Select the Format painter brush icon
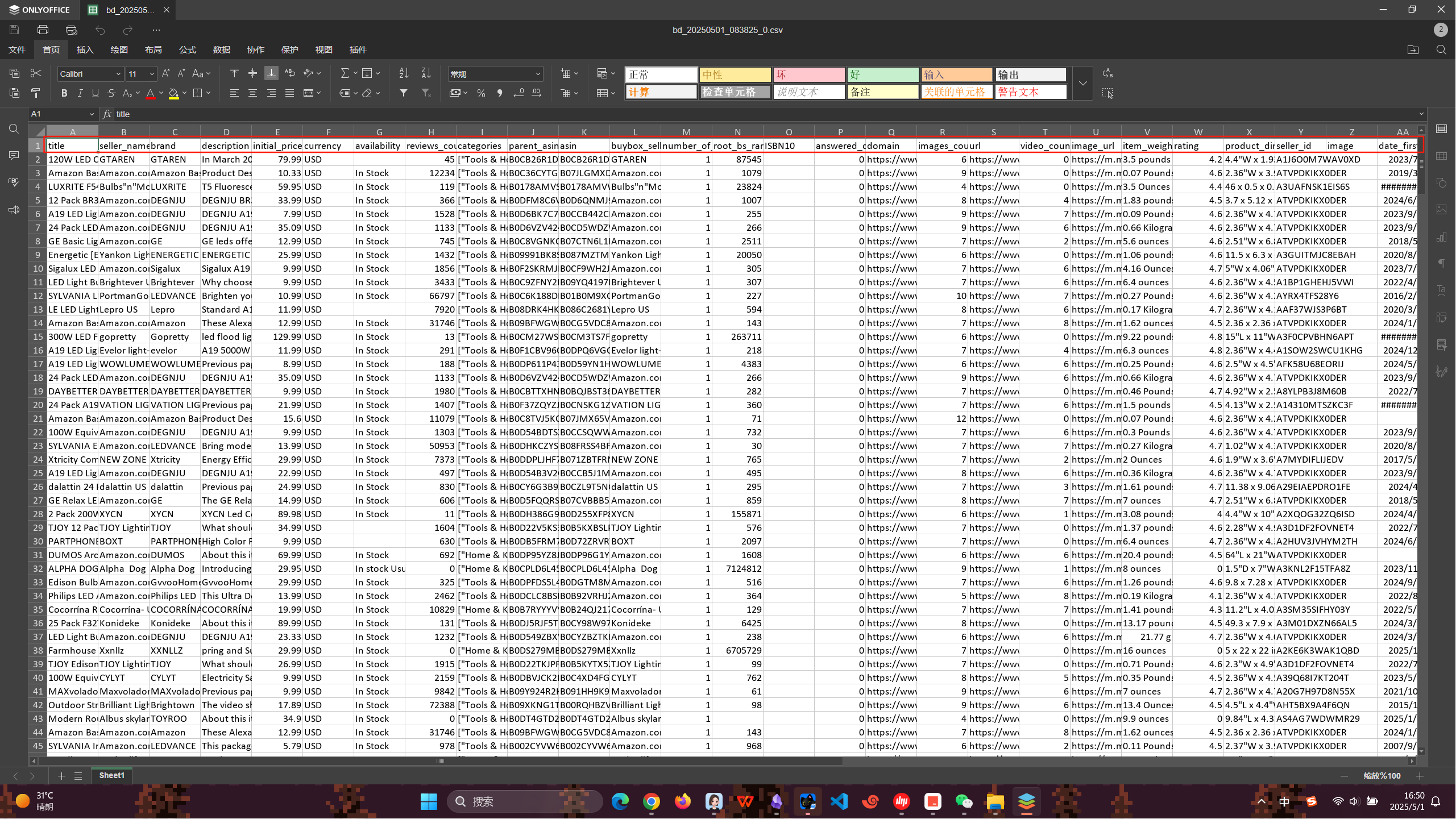This screenshot has width=1456, height=819. click(36, 93)
